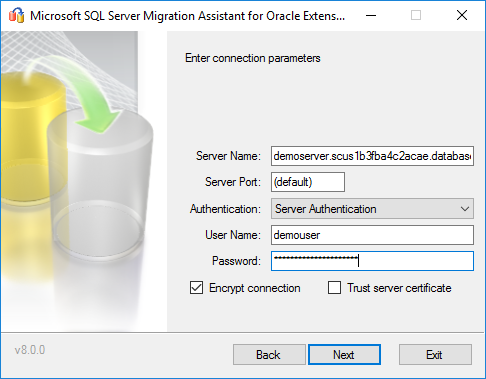Click the SSMA app icon in title bar
Screen dimensions: 486x379
tap(16, 15)
